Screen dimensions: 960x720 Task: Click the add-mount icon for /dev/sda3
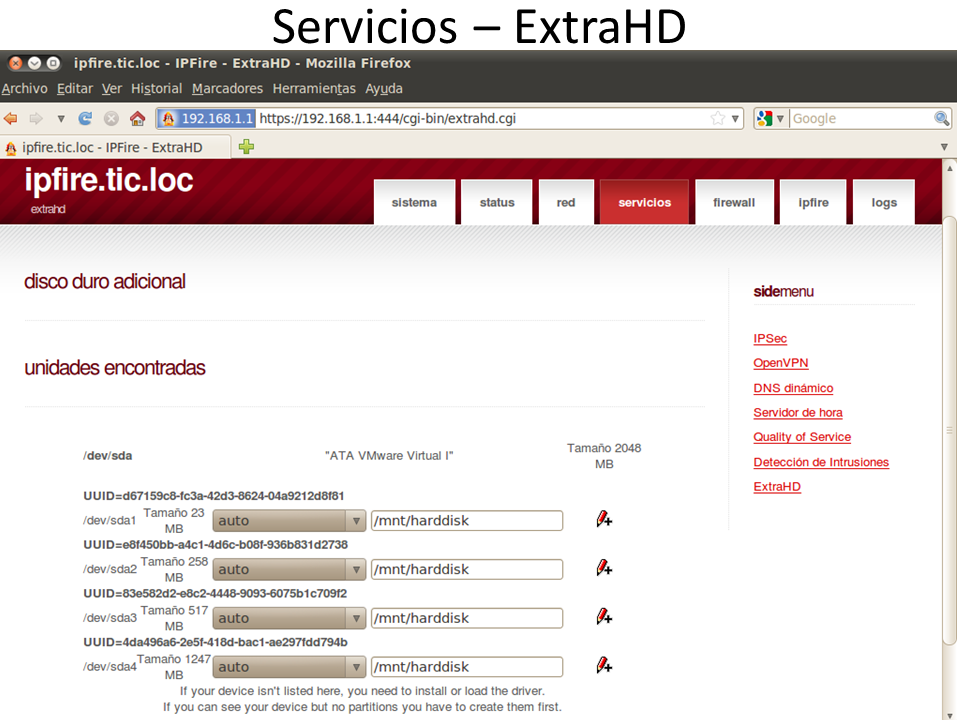pyautogui.click(x=604, y=617)
